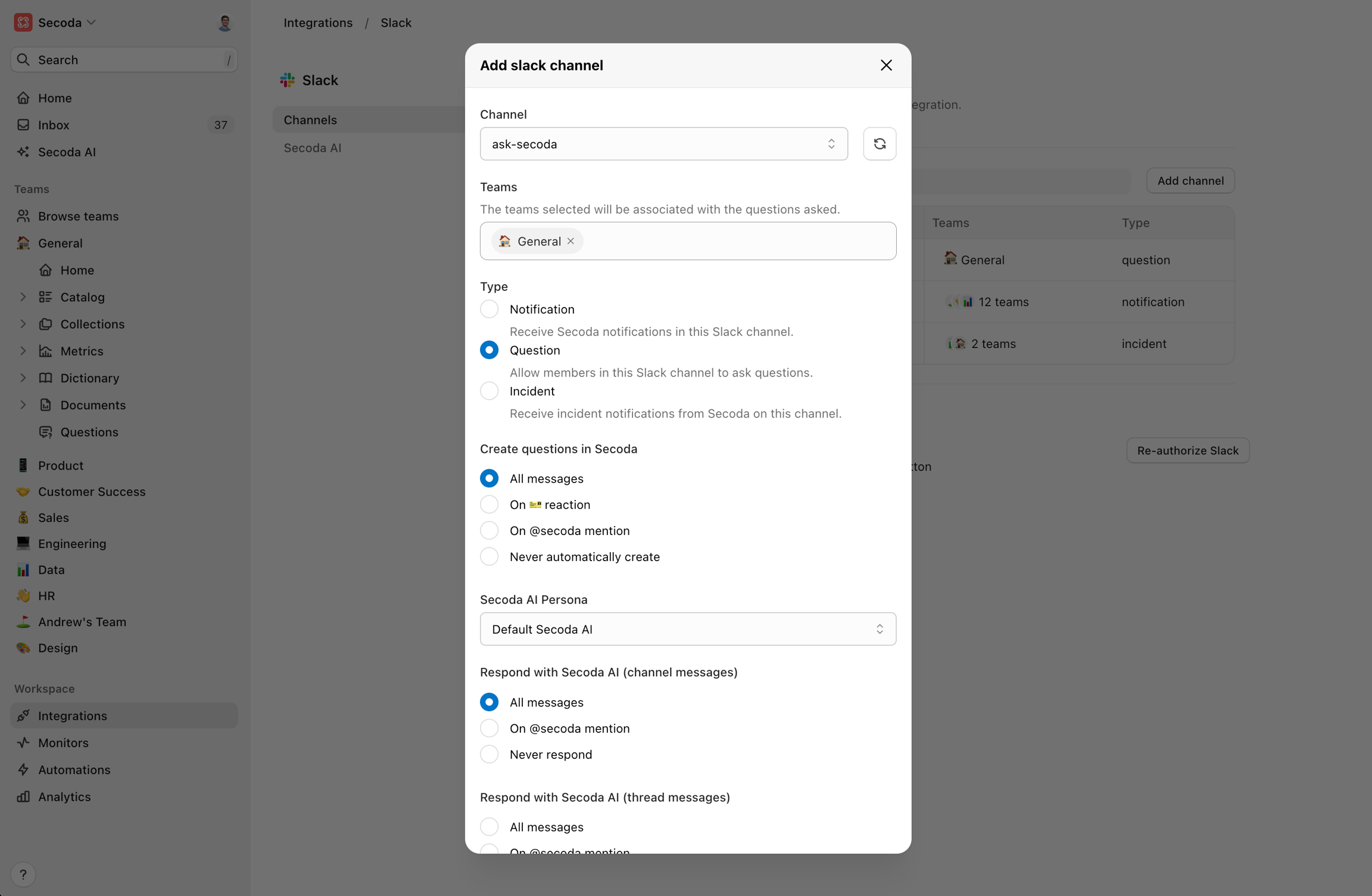Choose Never automatically create option
The width and height of the screenshot is (1372, 896).
click(x=489, y=556)
